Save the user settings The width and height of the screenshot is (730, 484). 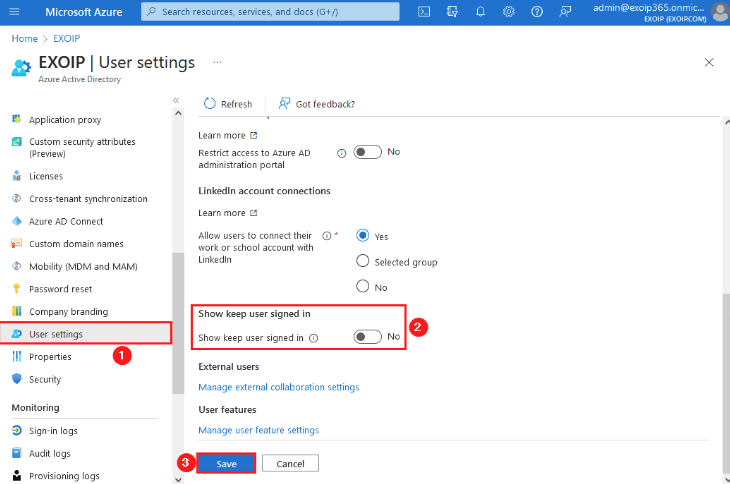(x=226, y=464)
